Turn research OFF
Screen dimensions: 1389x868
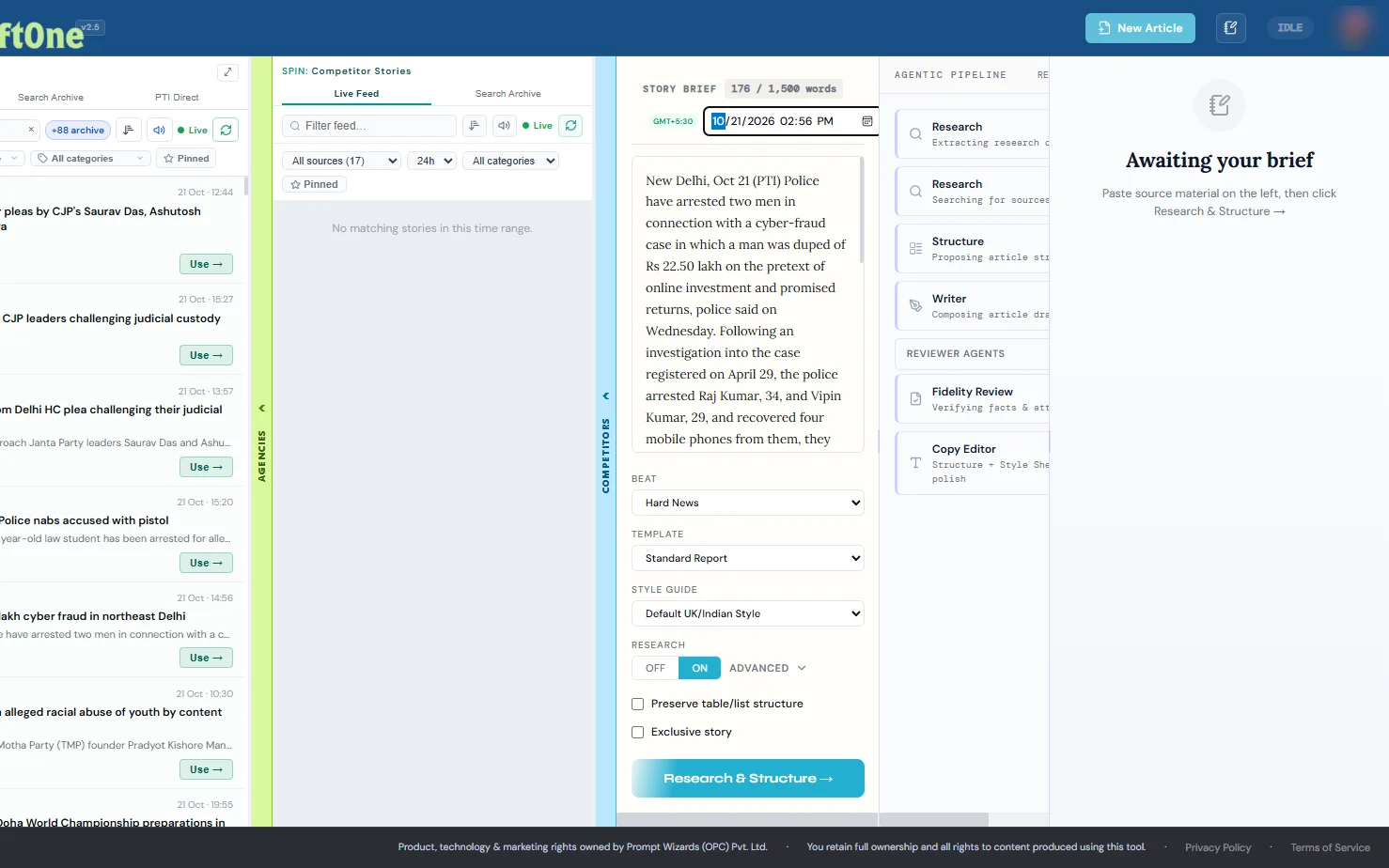(655, 668)
